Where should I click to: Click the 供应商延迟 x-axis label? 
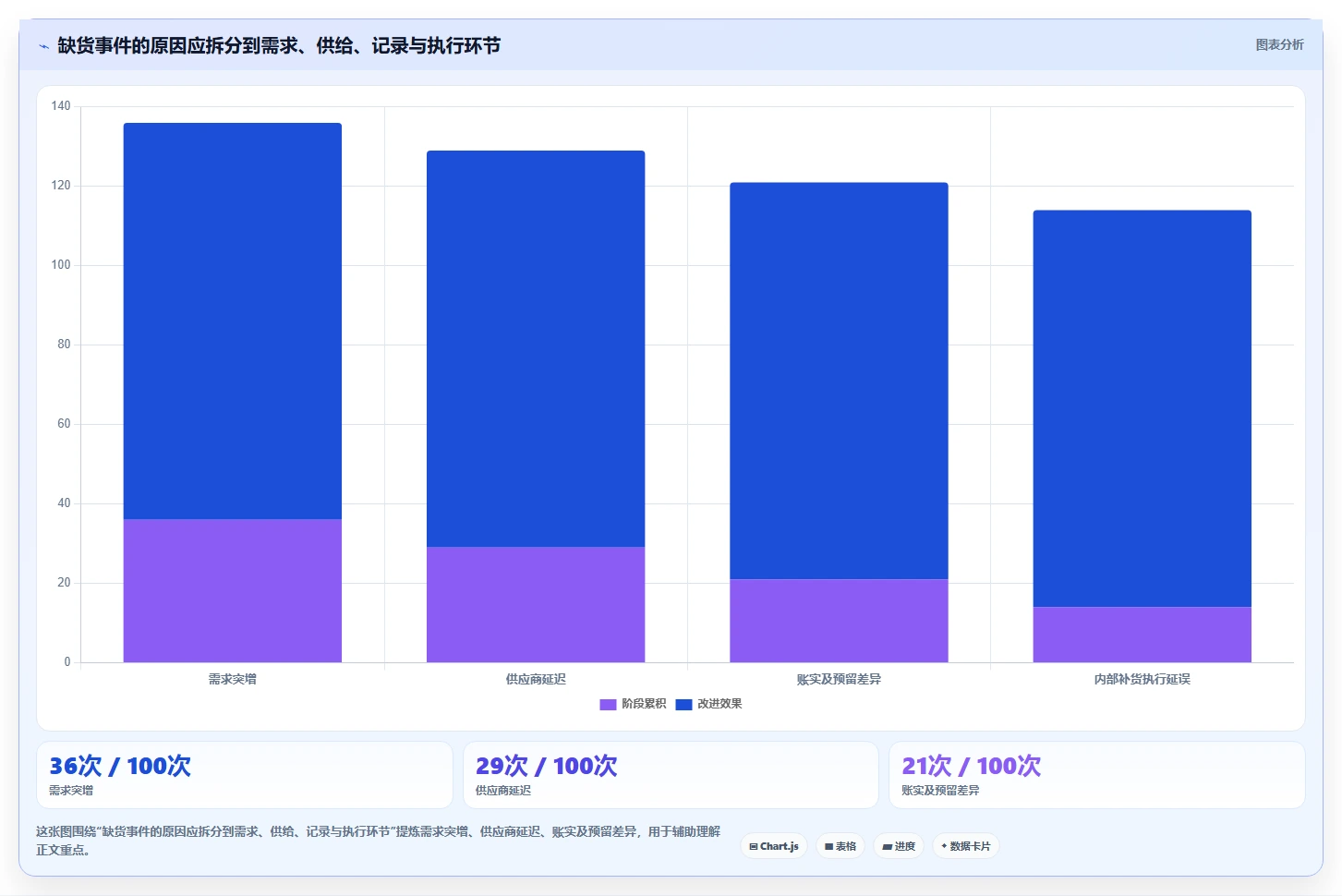[536, 679]
